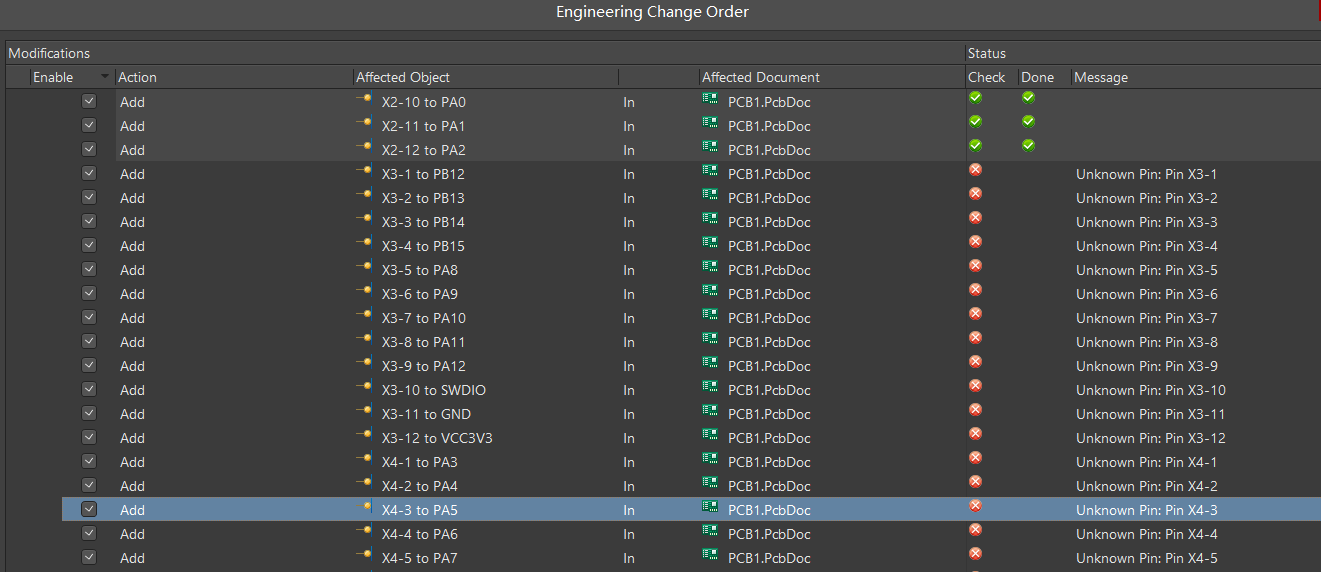Viewport: 1321px width, 572px height.
Task: Select the pin icon for X3-7 to PA10
Action: (x=364, y=314)
